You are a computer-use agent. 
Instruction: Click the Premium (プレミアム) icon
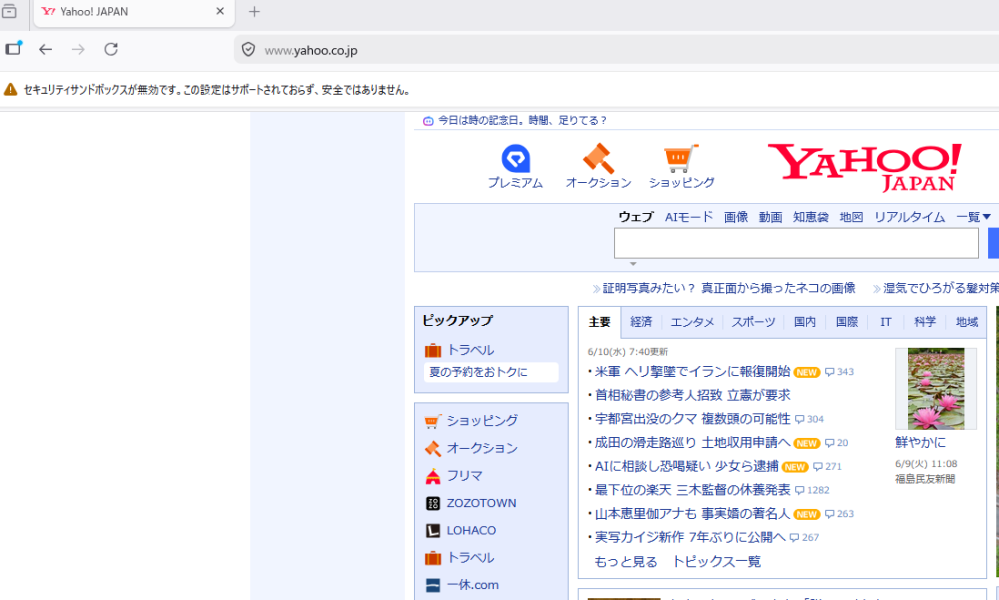point(515,159)
